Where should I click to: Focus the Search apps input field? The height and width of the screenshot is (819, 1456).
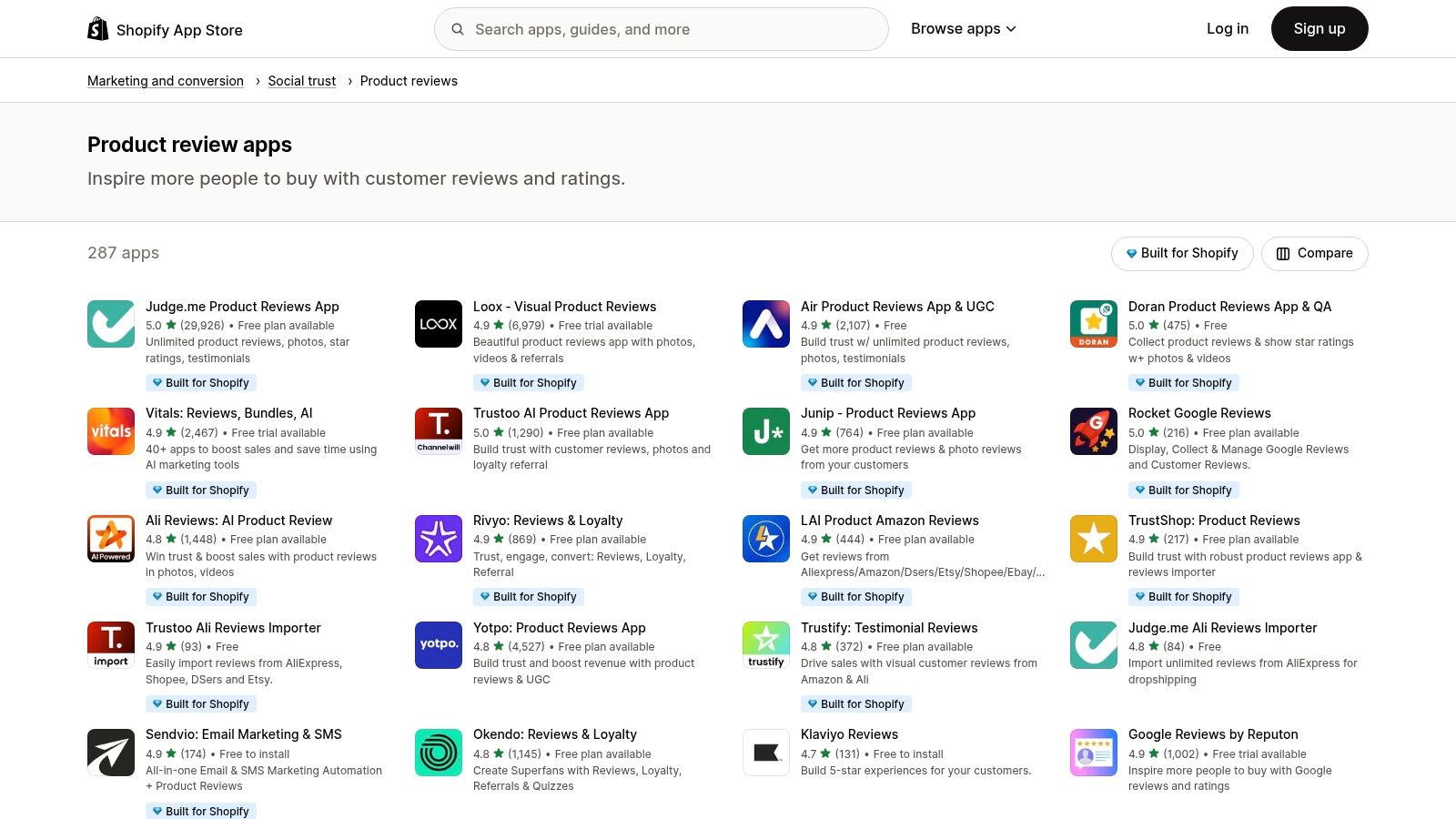pos(662,29)
